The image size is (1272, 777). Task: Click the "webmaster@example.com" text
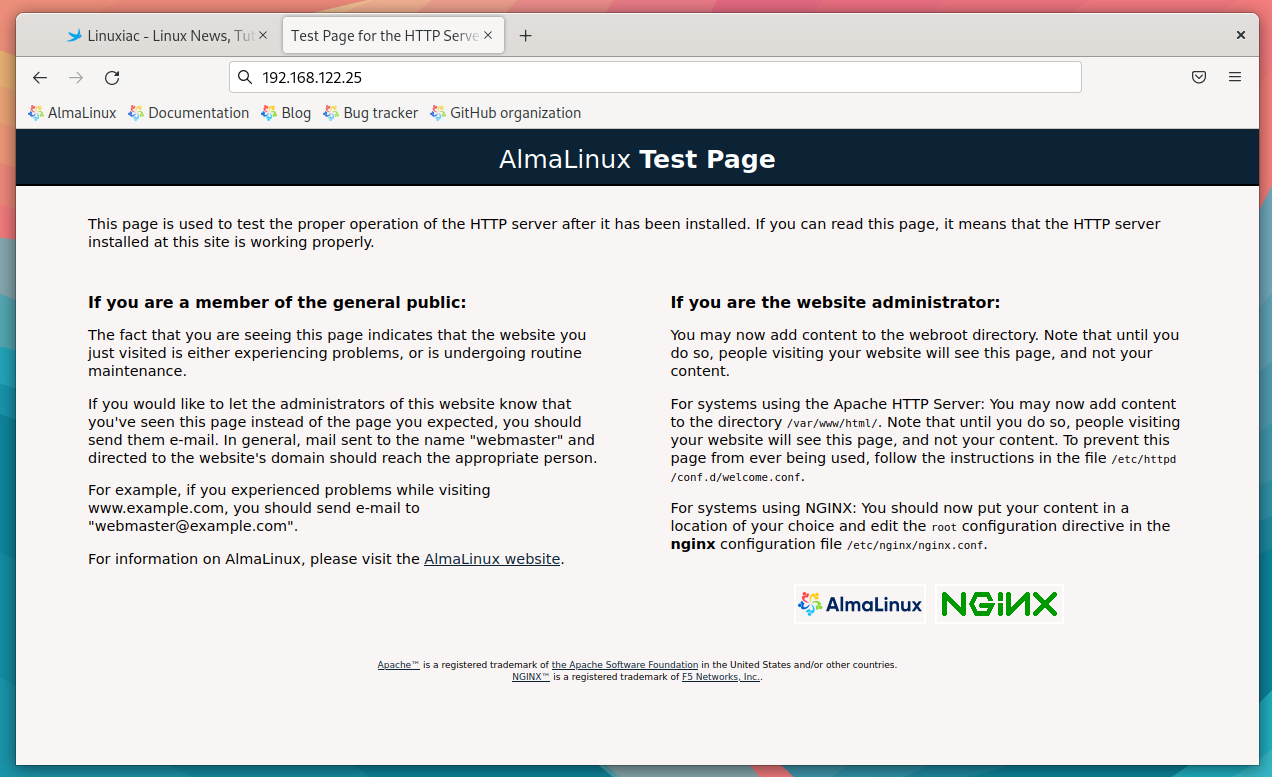click(191, 526)
